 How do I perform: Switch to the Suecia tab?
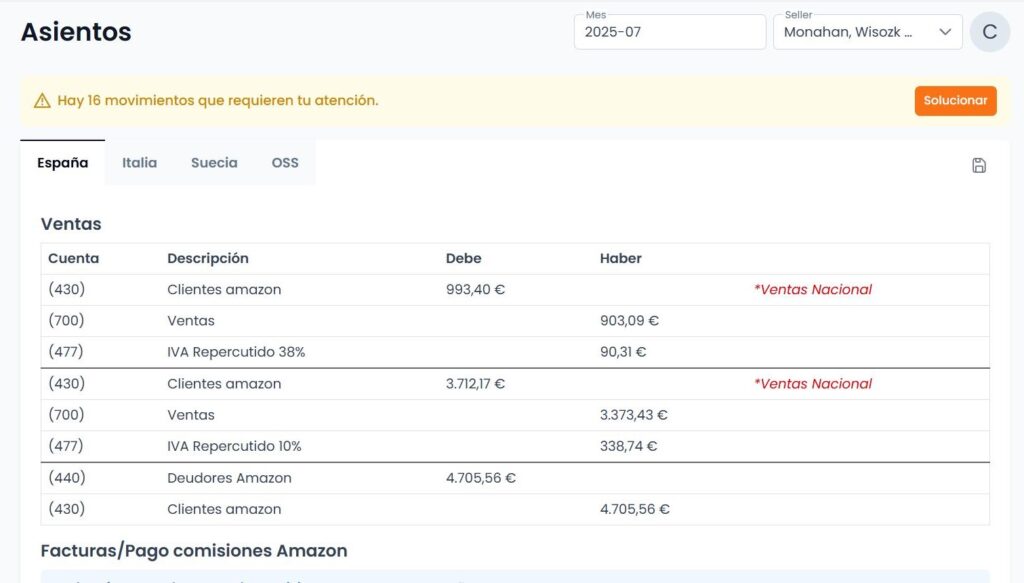214,163
